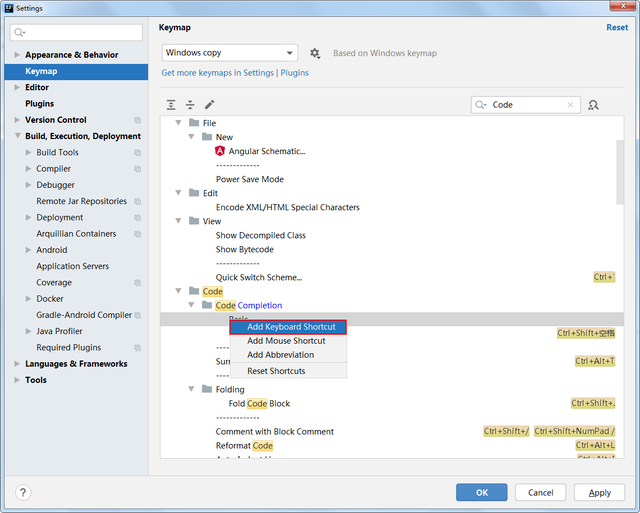Click the Collapse All toolbar icon
640x513 pixels.
(190, 105)
